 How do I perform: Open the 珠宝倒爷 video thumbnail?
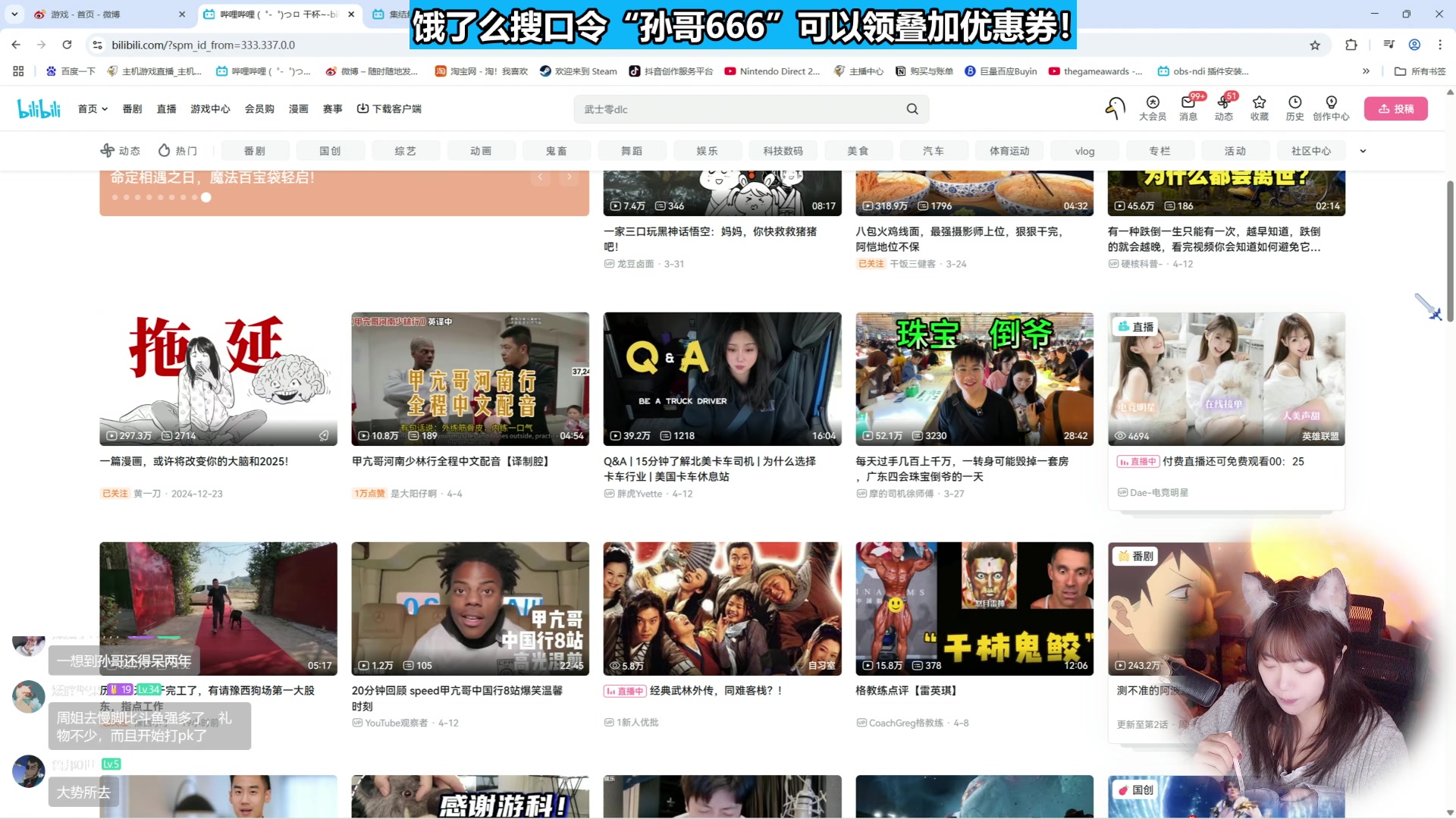tap(974, 378)
